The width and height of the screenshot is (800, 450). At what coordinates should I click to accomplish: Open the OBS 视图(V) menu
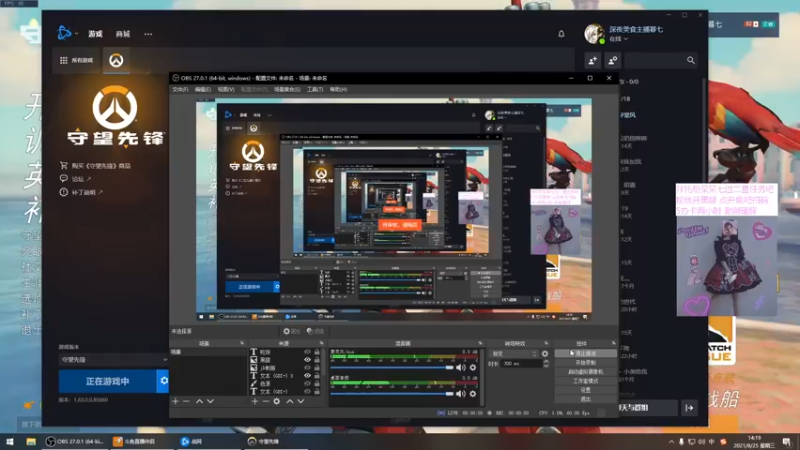click(226, 89)
